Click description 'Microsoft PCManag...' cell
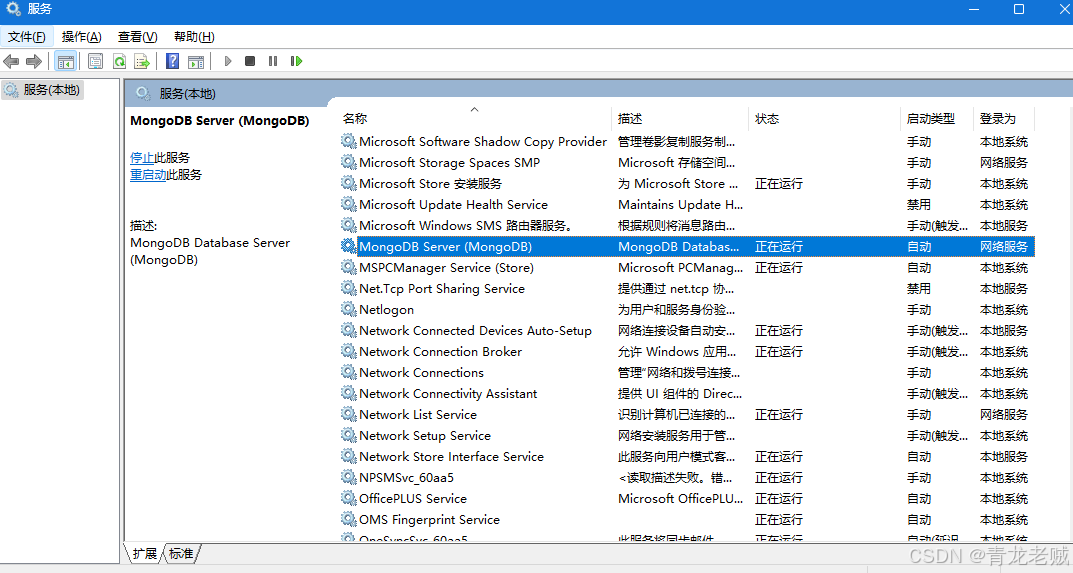The width and height of the screenshot is (1073, 573). [680, 268]
